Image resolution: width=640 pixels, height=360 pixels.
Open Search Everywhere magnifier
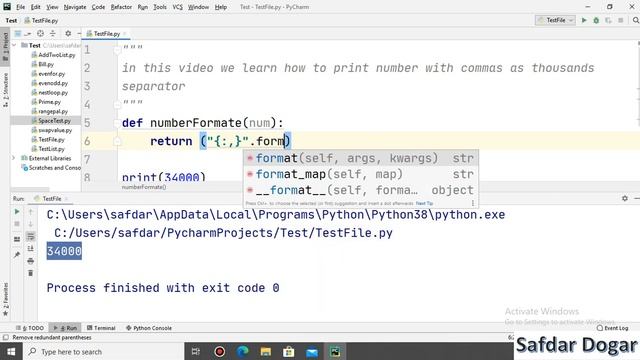[x=636, y=20]
